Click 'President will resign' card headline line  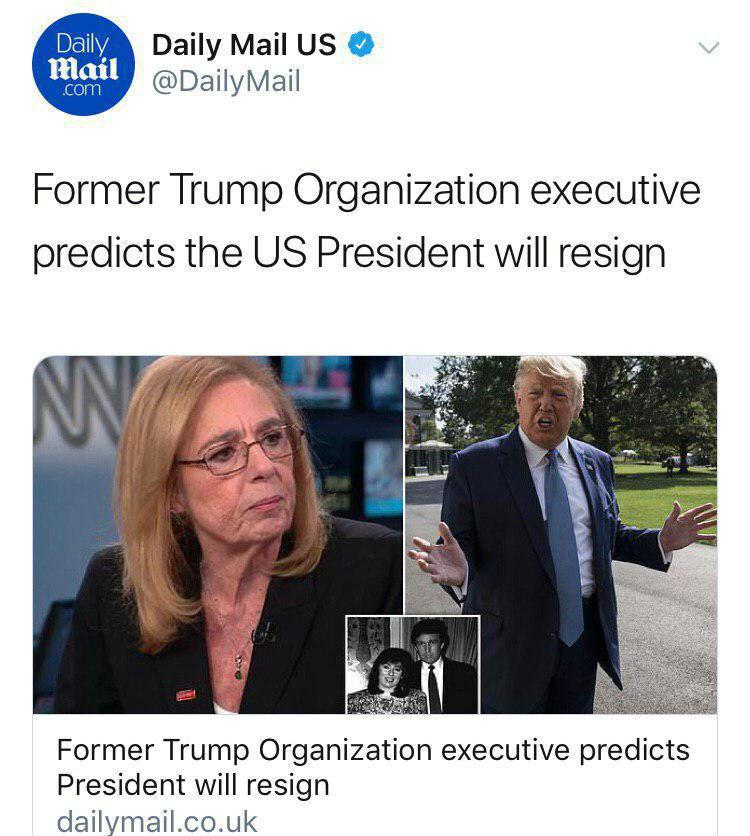(193, 785)
